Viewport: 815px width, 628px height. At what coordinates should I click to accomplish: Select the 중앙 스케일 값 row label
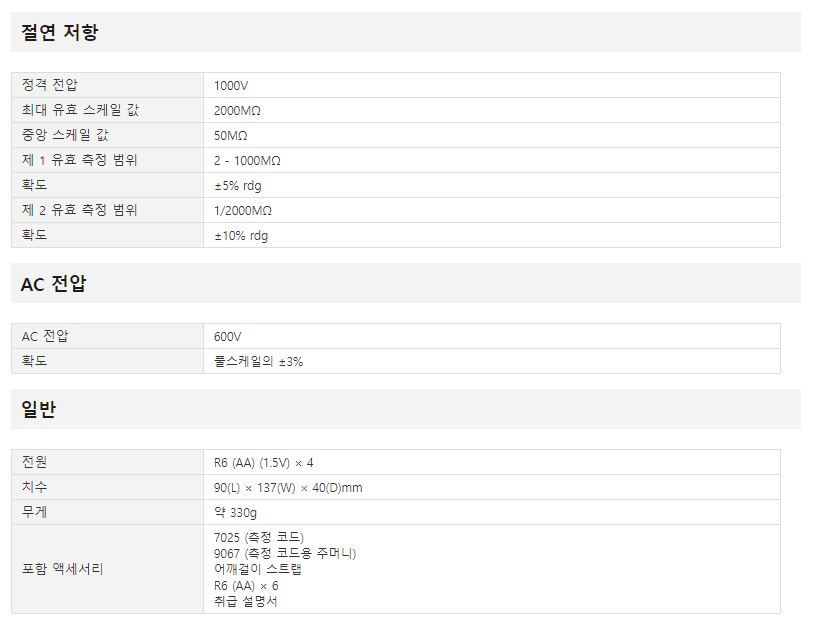(x=65, y=135)
